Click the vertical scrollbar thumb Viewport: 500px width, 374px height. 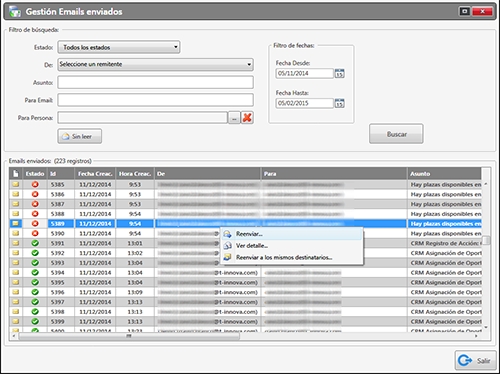[x=486, y=240]
